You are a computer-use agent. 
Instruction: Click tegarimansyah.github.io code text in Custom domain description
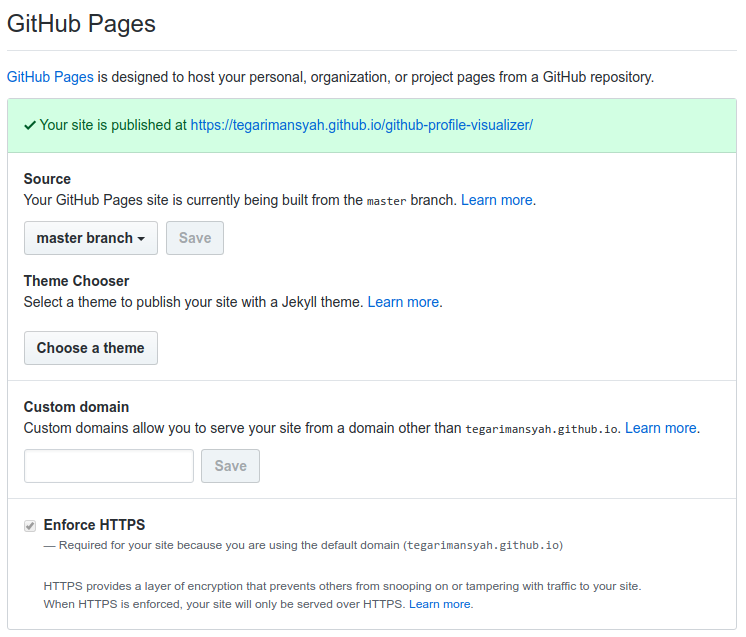point(541,429)
